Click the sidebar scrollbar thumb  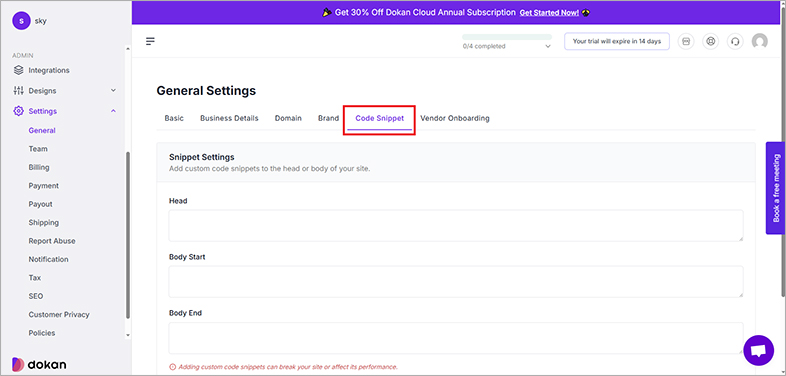(x=127, y=236)
